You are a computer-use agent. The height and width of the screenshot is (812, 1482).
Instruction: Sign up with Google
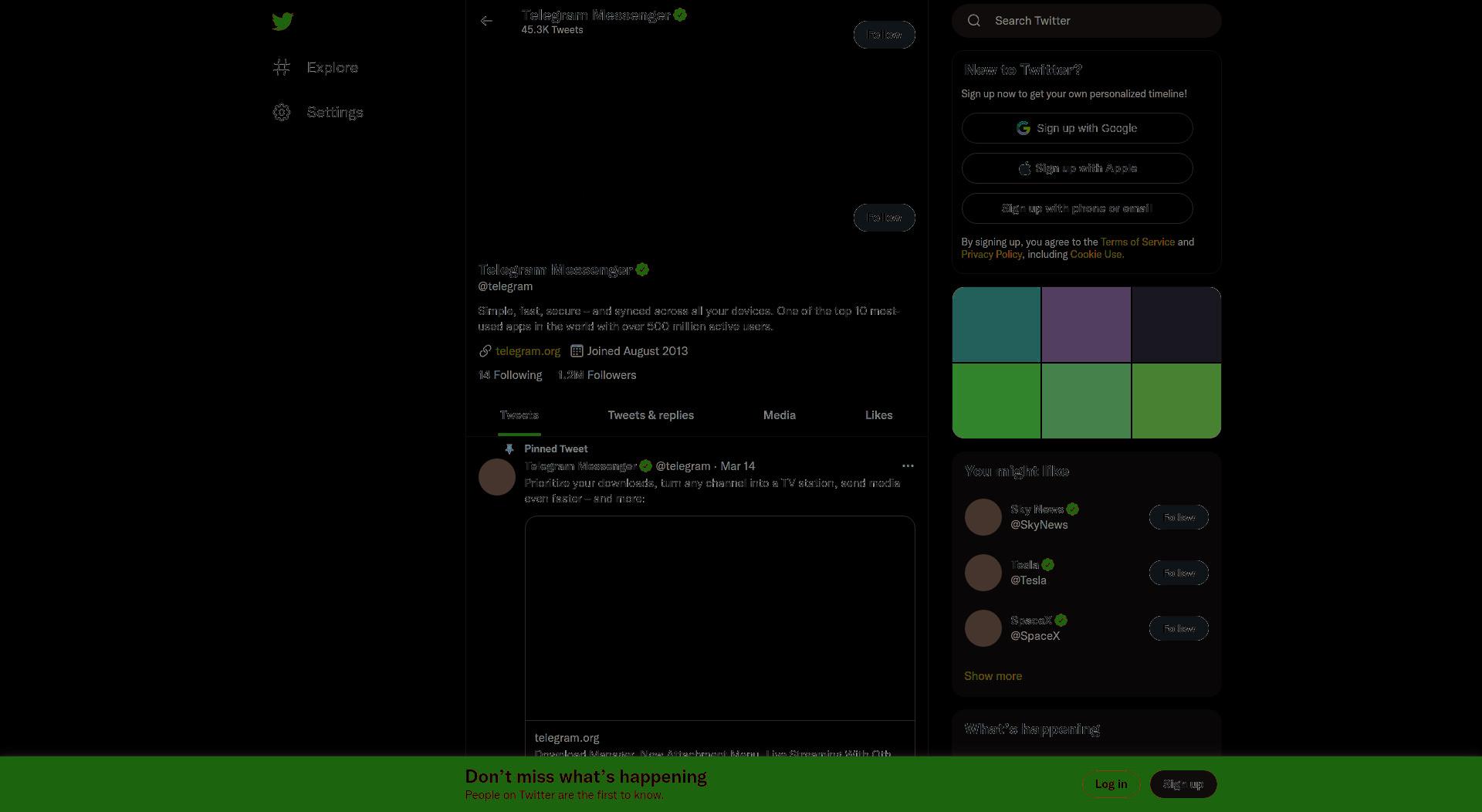[1078, 128]
